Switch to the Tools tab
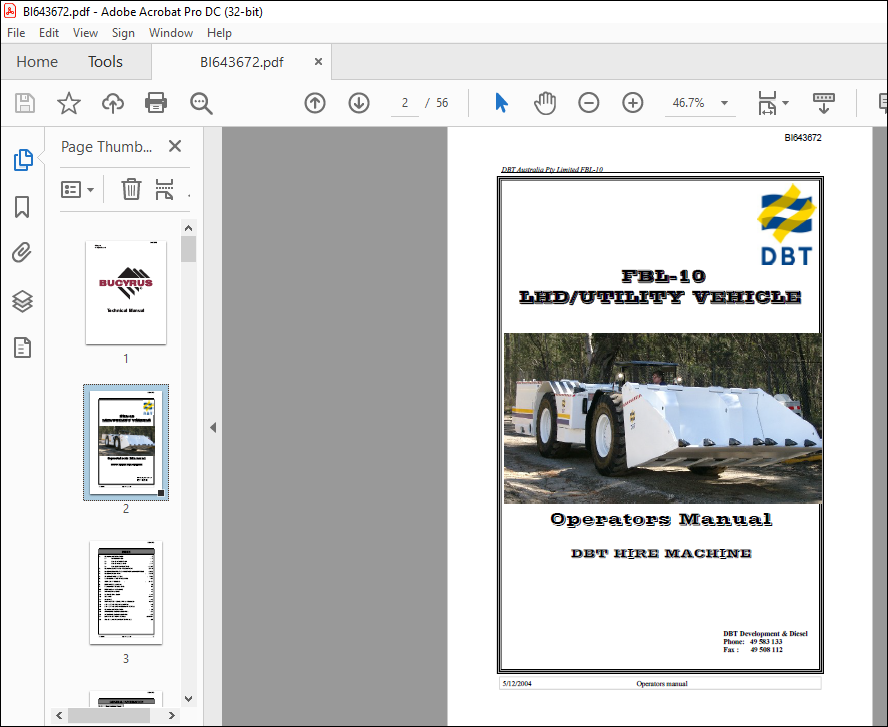888x727 pixels. pyautogui.click(x=105, y=62)
